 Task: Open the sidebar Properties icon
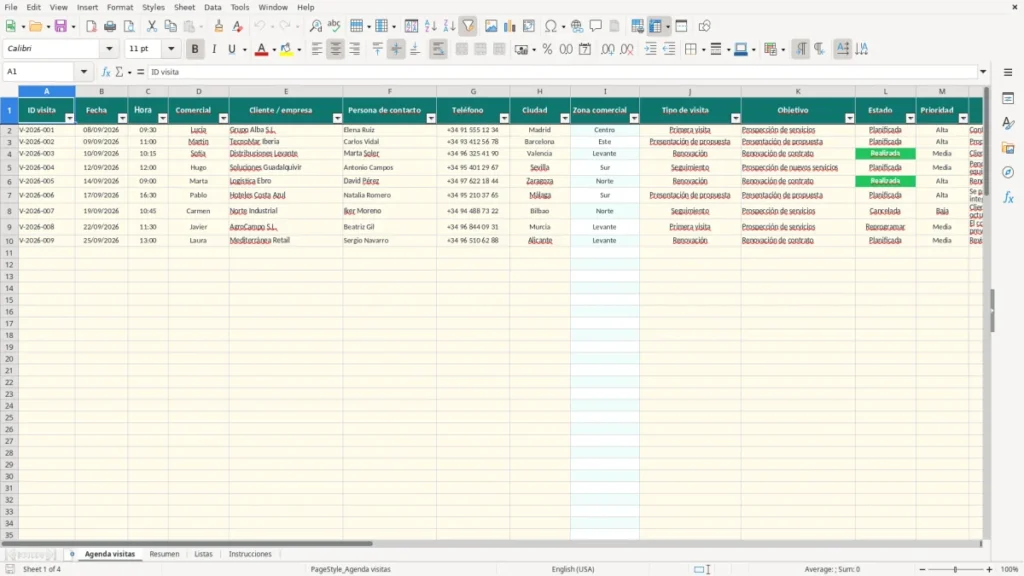(x=1008, y=99)
